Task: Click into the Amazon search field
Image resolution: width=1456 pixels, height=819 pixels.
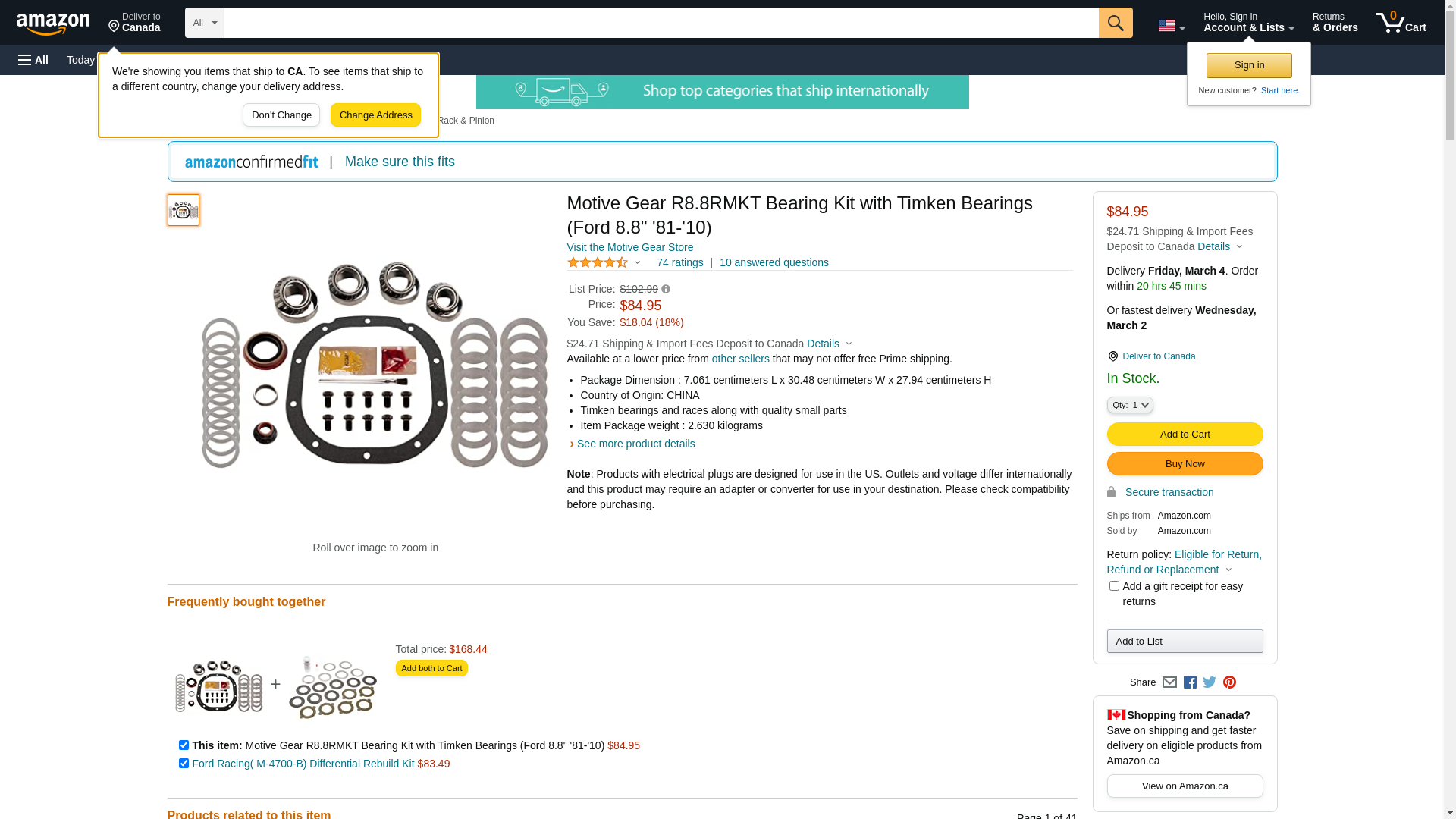Action: (661, 23)
